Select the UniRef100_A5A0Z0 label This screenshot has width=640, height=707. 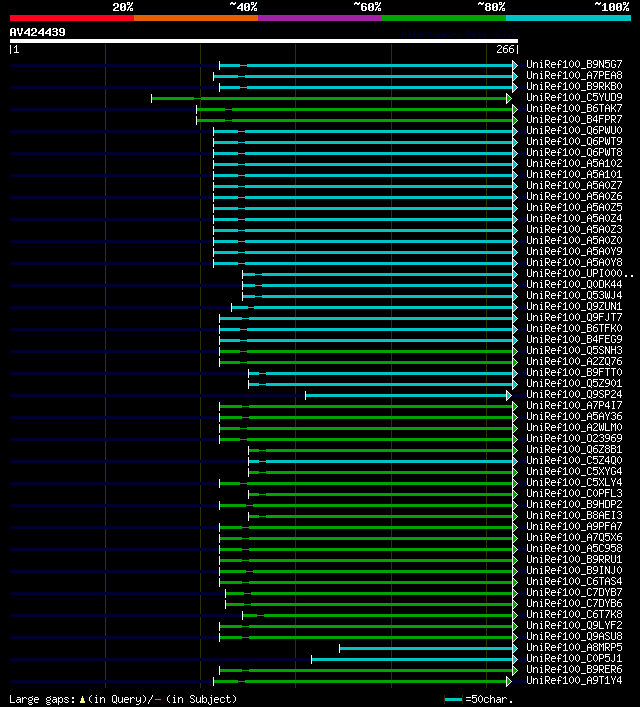pos(574,240)
